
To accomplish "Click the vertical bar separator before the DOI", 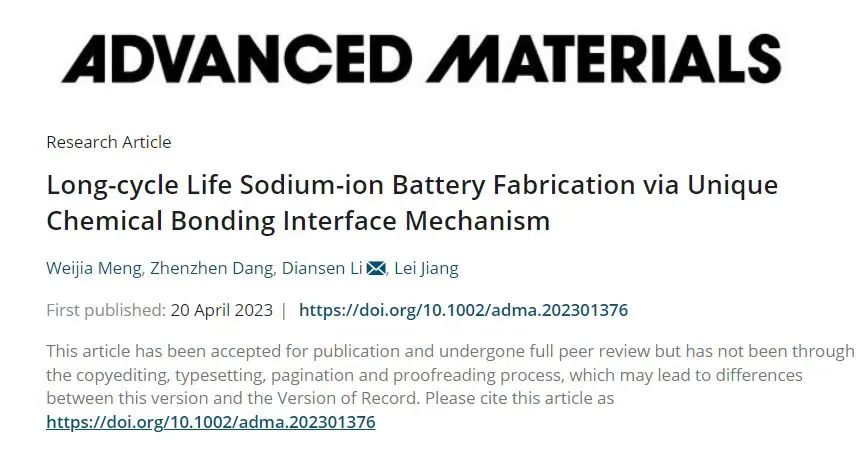I will click(x=284, y=310).
